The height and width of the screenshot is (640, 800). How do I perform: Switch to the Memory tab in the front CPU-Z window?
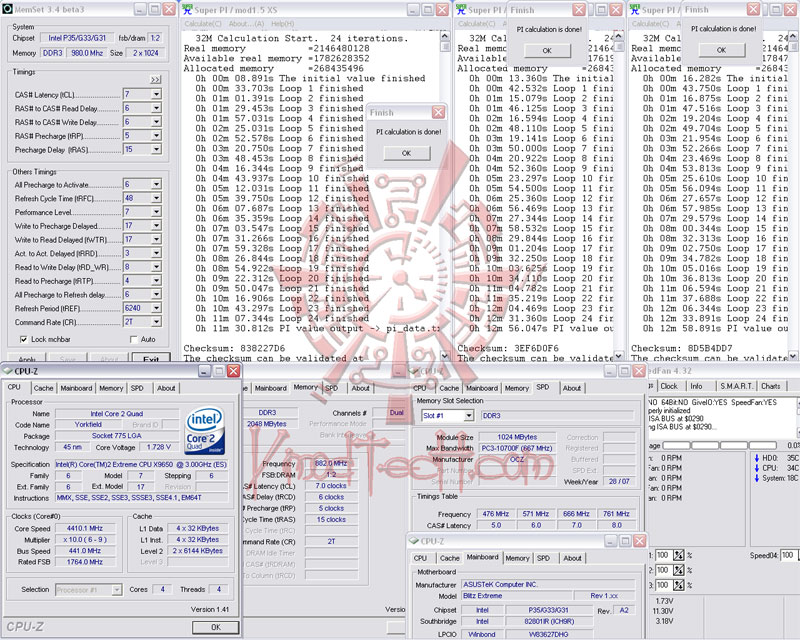(111, 388)
